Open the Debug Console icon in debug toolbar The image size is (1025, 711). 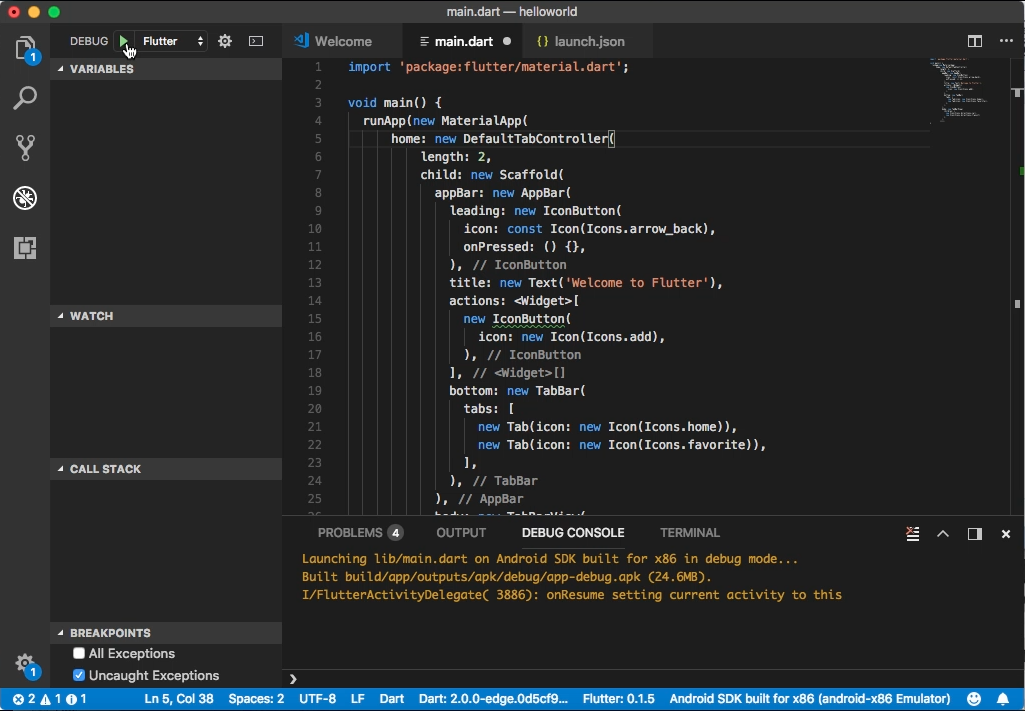[x=256, y=41]
